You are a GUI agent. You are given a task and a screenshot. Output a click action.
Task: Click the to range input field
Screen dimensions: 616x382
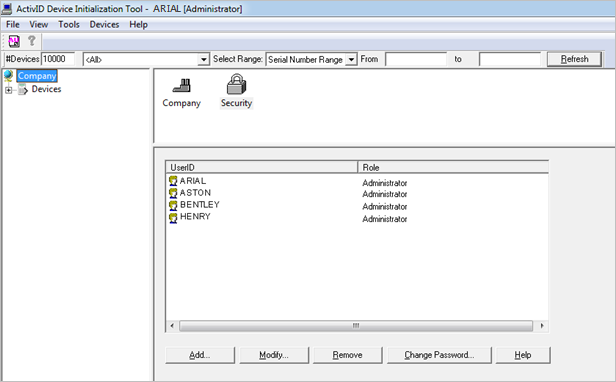tap(510, 59)
